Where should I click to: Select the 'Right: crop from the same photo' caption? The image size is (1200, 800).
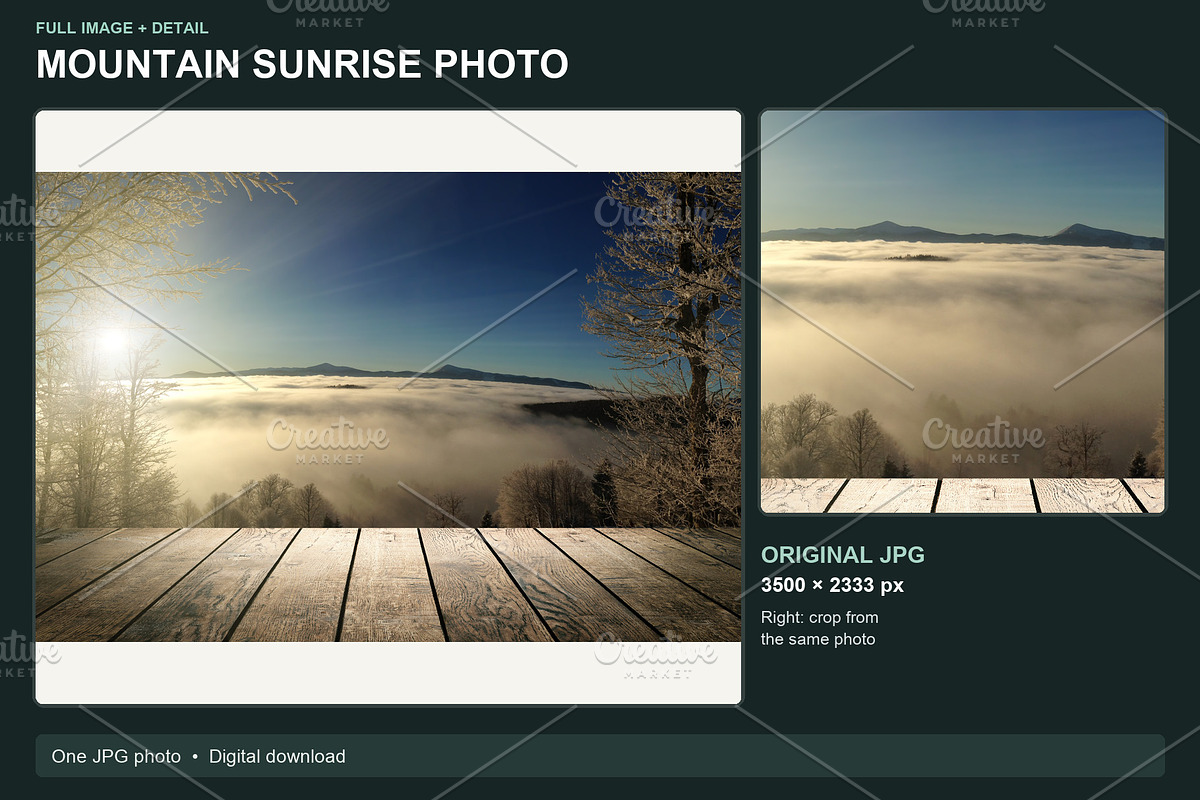(820, 628)
